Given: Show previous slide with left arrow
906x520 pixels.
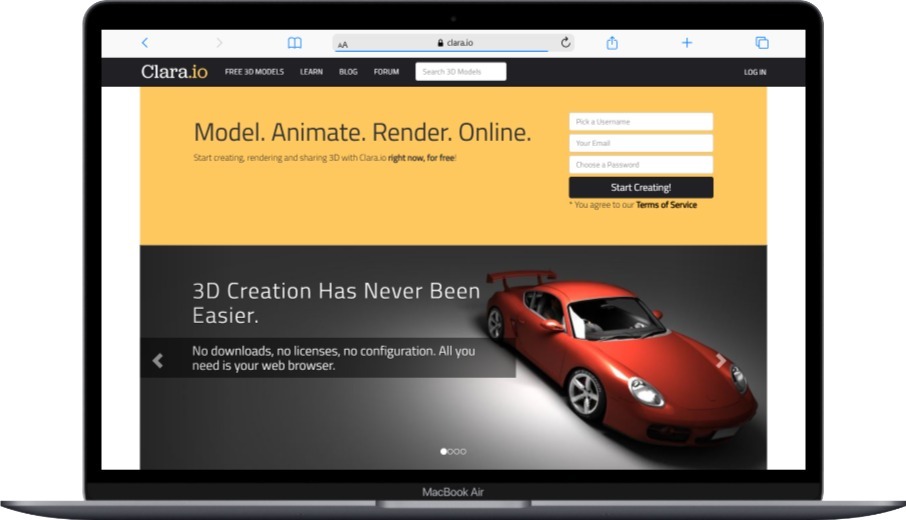Looking at the screenshot, I should [158, 361].
